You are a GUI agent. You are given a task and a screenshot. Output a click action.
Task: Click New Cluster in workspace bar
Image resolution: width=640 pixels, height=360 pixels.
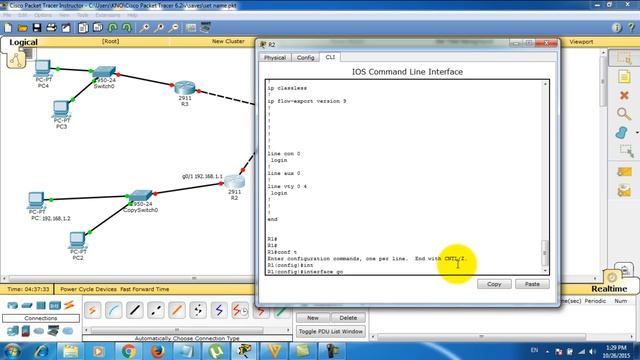(228, 41)
